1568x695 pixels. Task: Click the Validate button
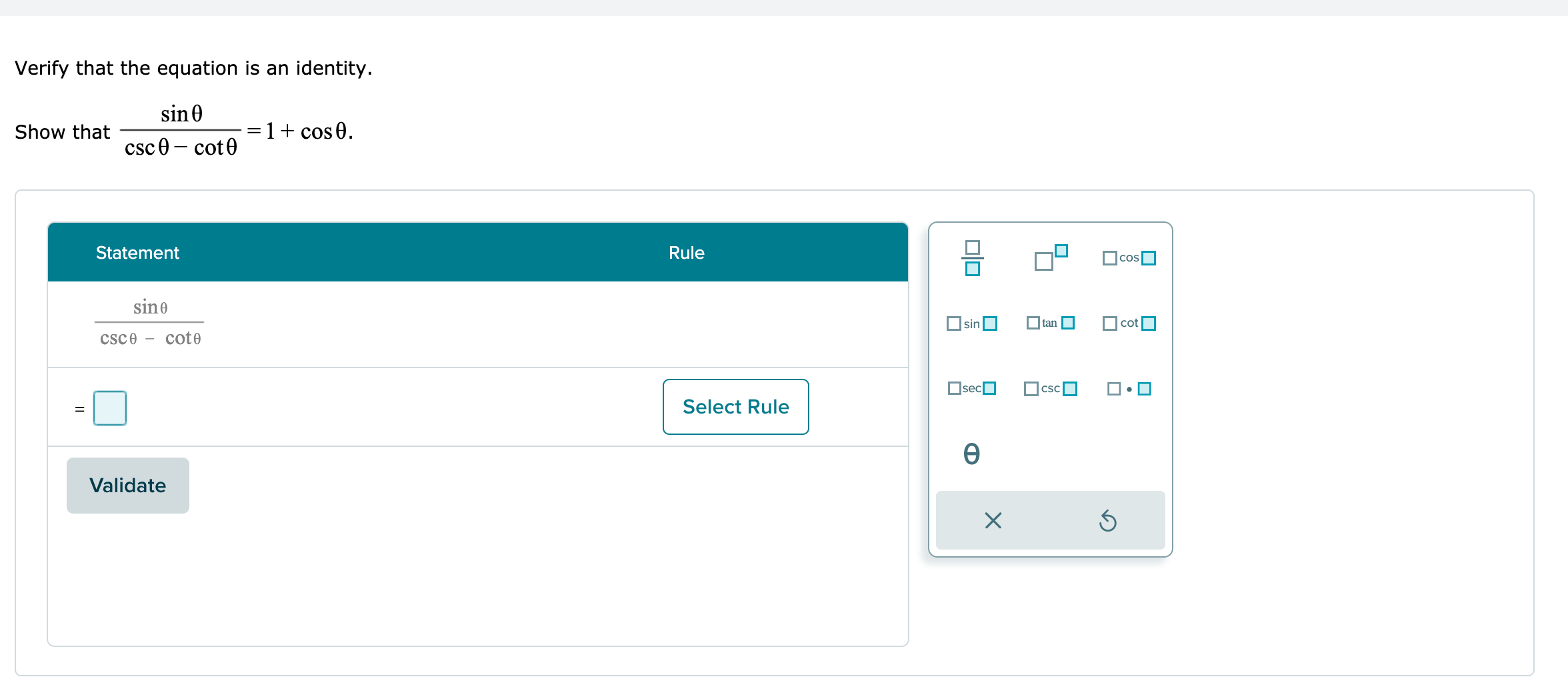click(128, 486)
